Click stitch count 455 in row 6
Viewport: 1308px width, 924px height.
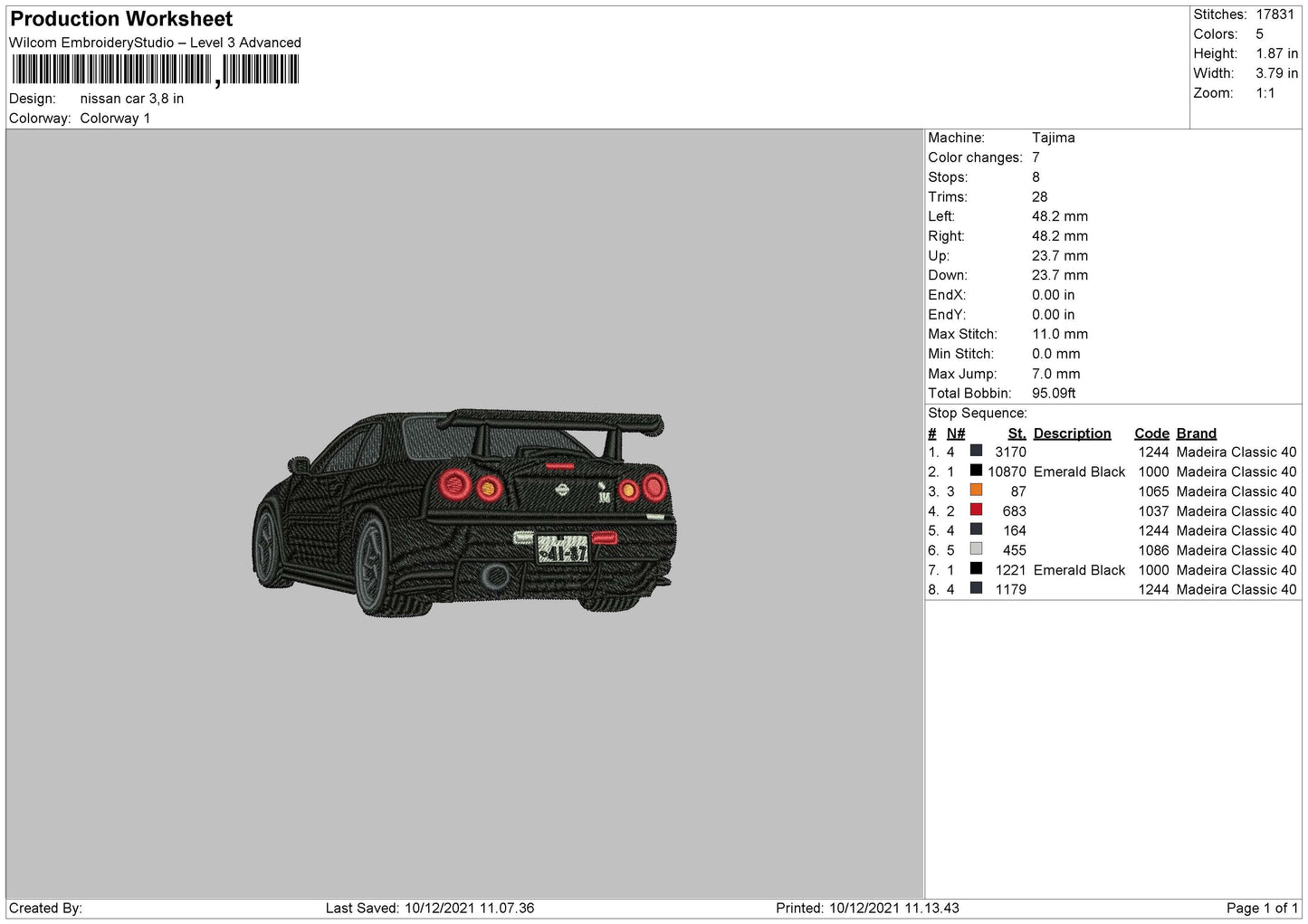(x=1014, y=550)
